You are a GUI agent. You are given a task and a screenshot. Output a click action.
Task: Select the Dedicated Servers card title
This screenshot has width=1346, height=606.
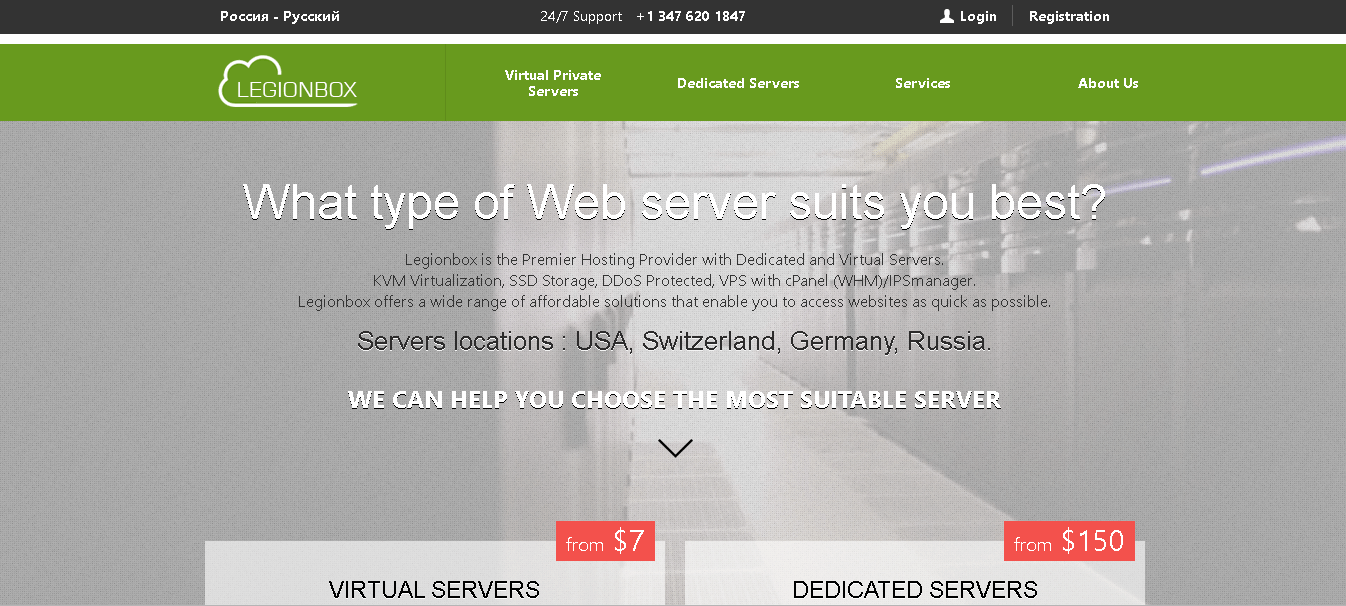(x=915, y=590)
